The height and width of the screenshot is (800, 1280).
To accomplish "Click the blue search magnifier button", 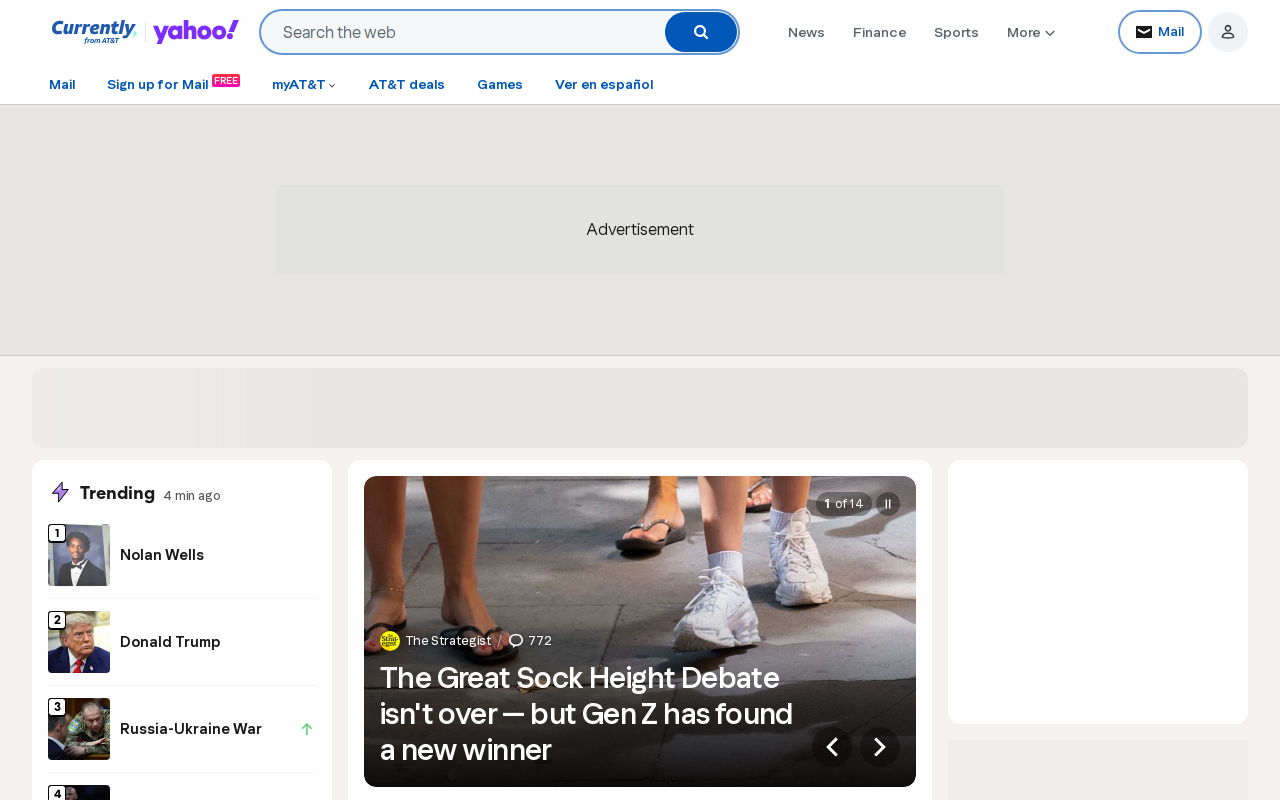I will tap(701, 32).
